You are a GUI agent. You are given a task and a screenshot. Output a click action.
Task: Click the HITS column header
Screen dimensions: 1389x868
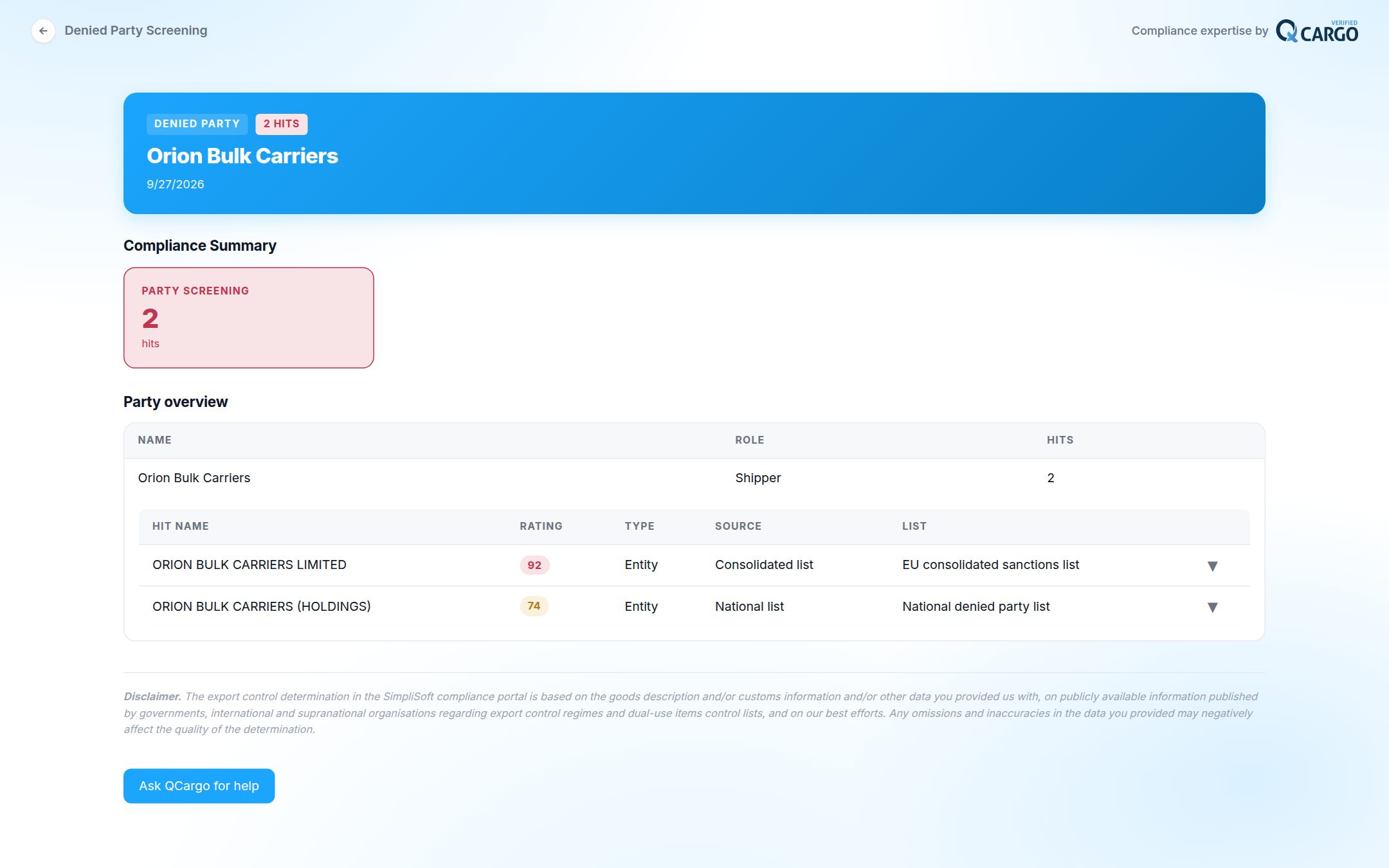tap(1060, 440)
